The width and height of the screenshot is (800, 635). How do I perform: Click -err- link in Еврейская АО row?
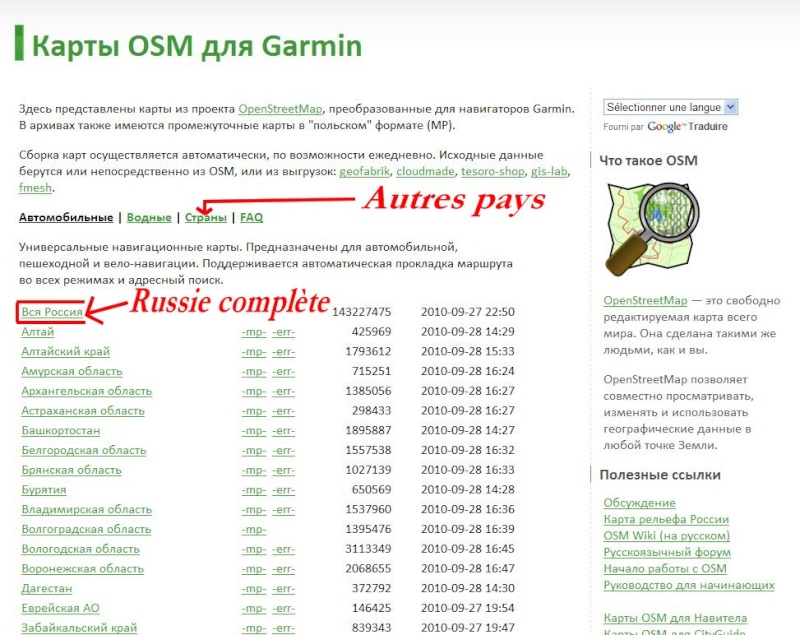click(283, 609)
